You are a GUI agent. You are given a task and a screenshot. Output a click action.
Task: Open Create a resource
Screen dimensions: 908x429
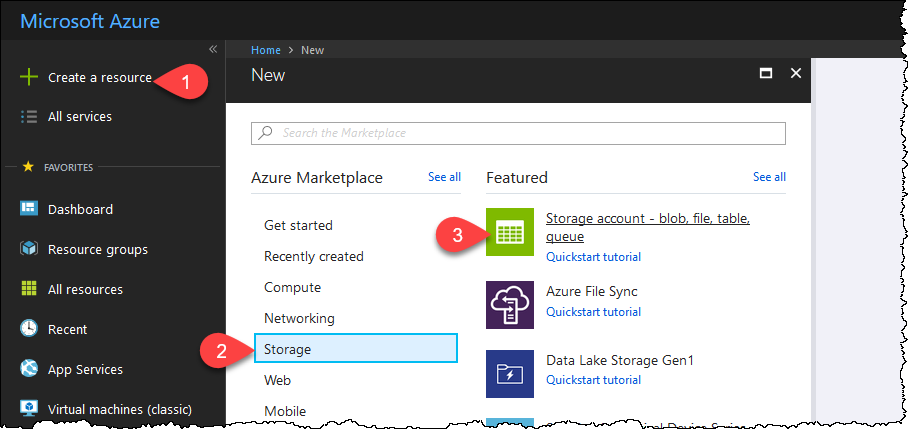(x=100, y=77)
